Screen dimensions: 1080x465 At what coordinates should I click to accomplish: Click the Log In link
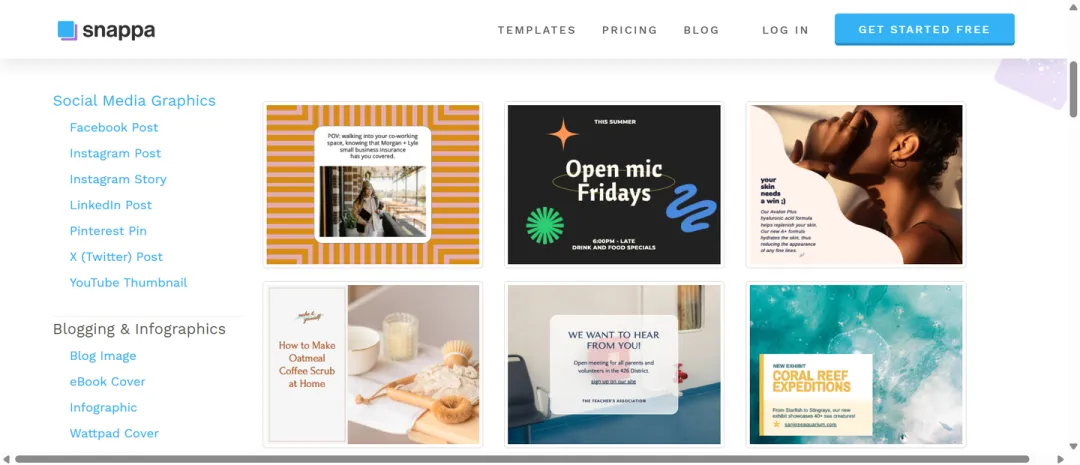[785, 30]
